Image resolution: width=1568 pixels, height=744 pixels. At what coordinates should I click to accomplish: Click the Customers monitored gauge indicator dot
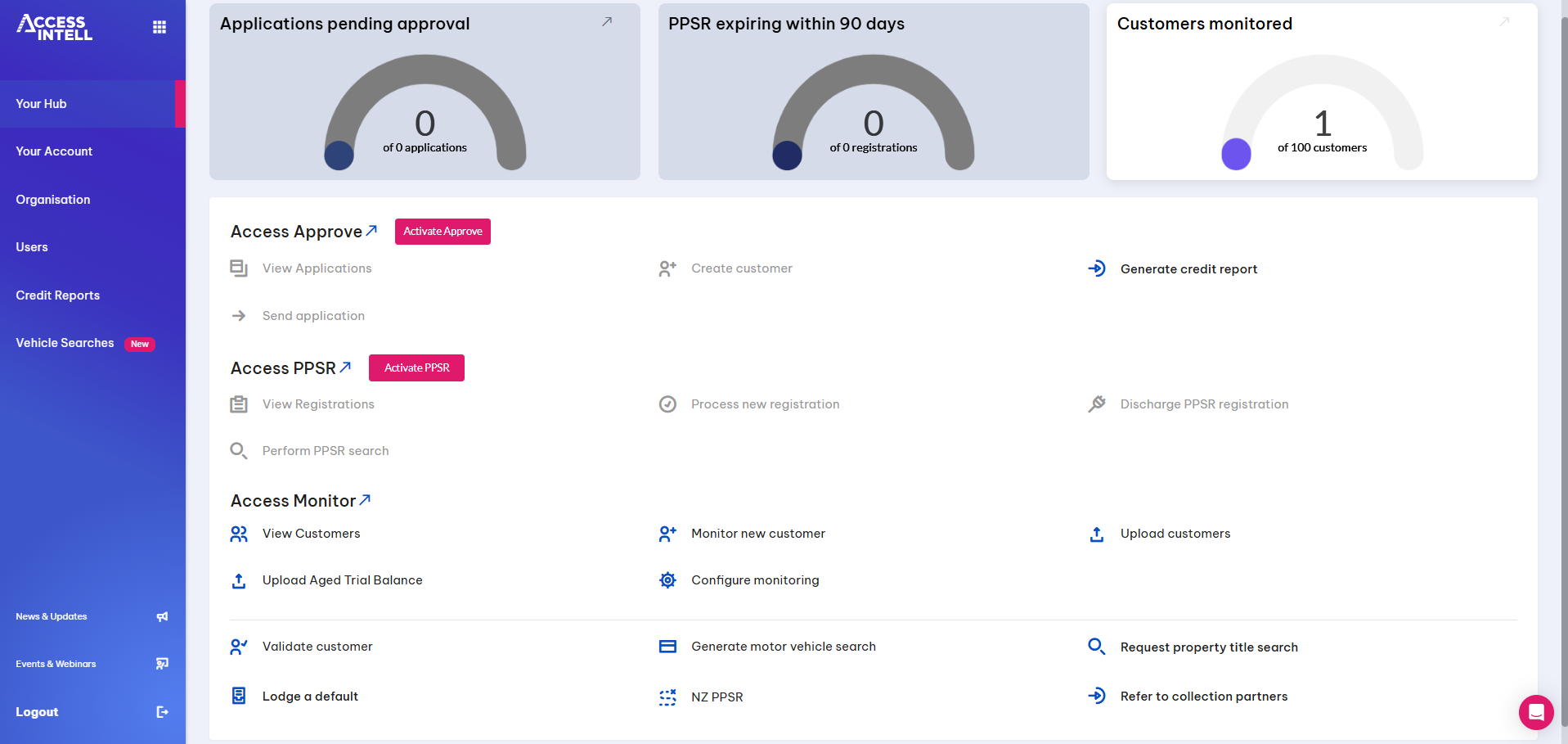(x=1236, y=154)
